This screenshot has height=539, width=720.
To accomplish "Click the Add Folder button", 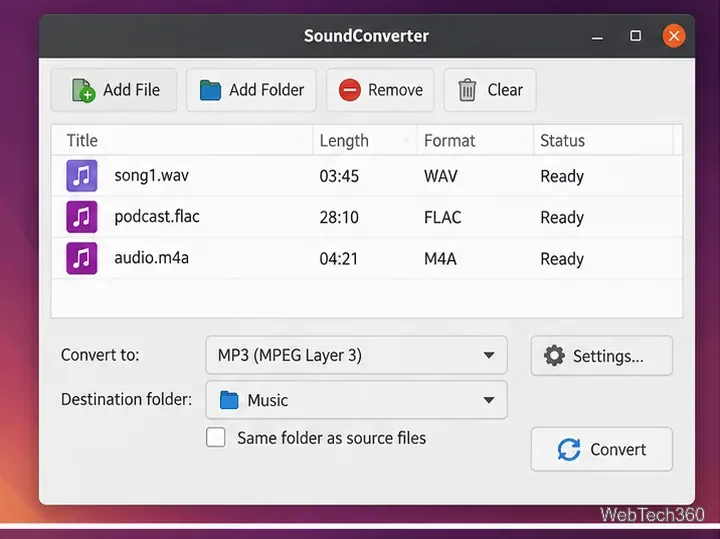I will click(x=251, y=90).
